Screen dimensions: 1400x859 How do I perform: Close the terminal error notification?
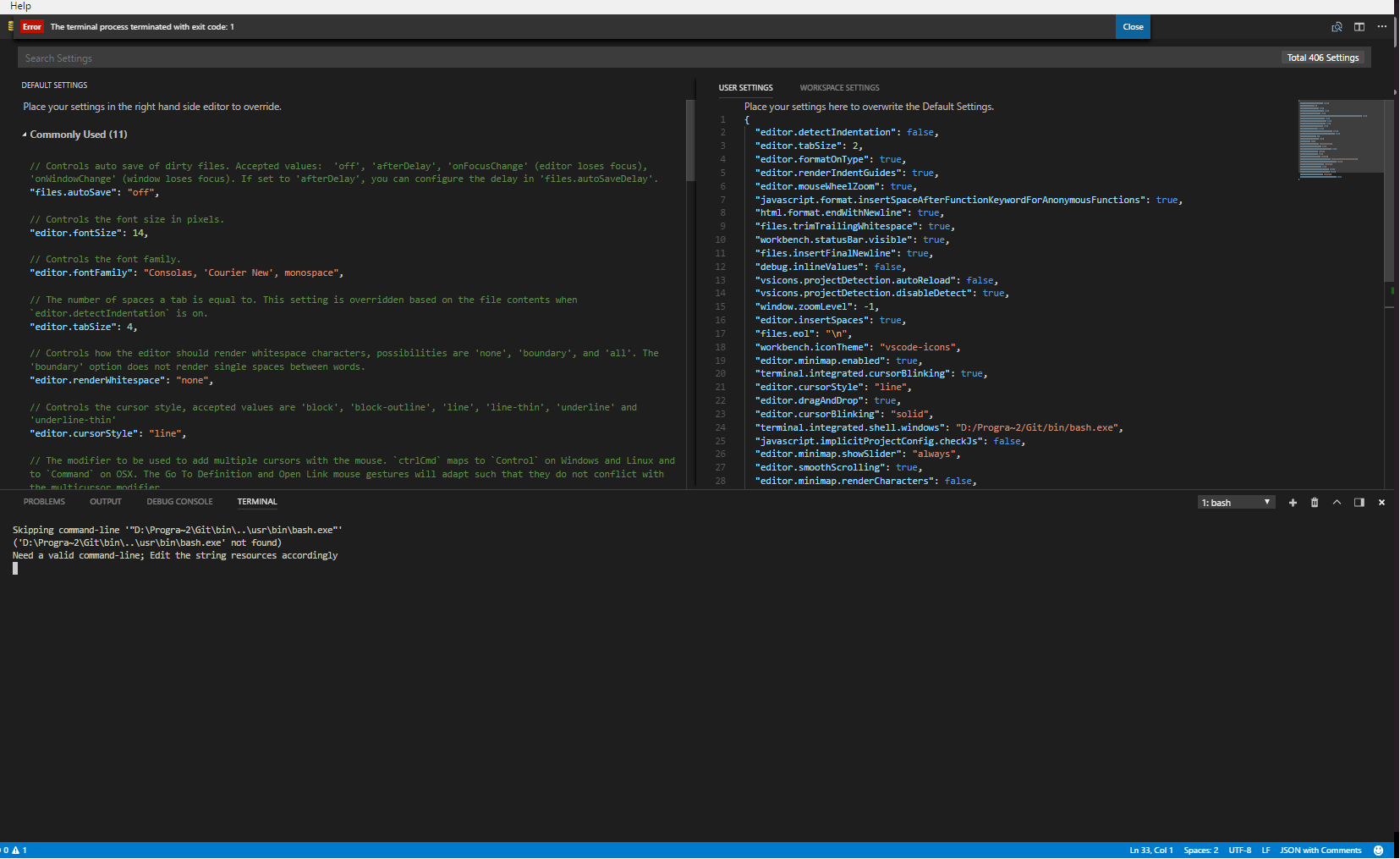(1133, 26)
